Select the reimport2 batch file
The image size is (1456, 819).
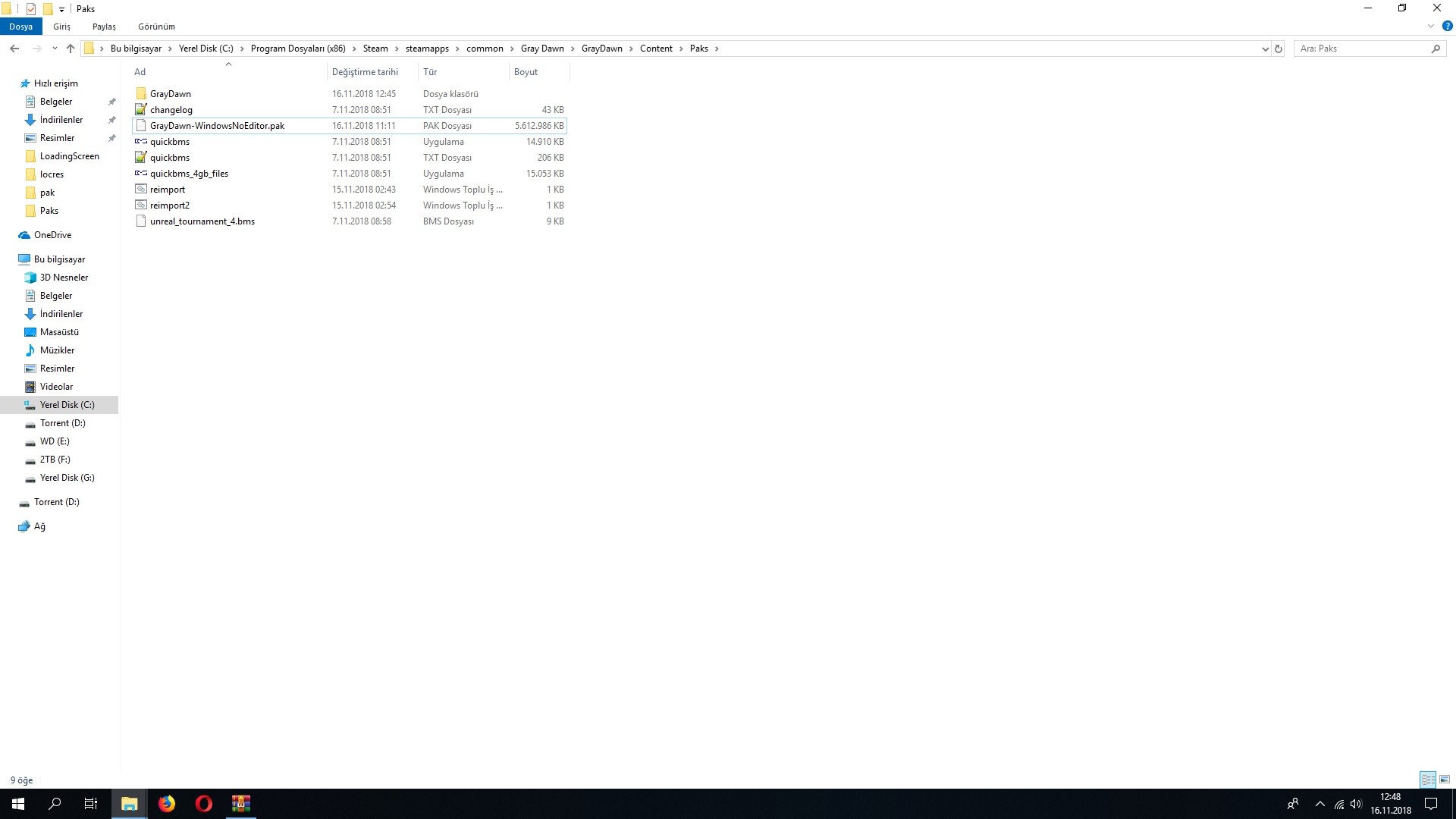pos(170,206)
